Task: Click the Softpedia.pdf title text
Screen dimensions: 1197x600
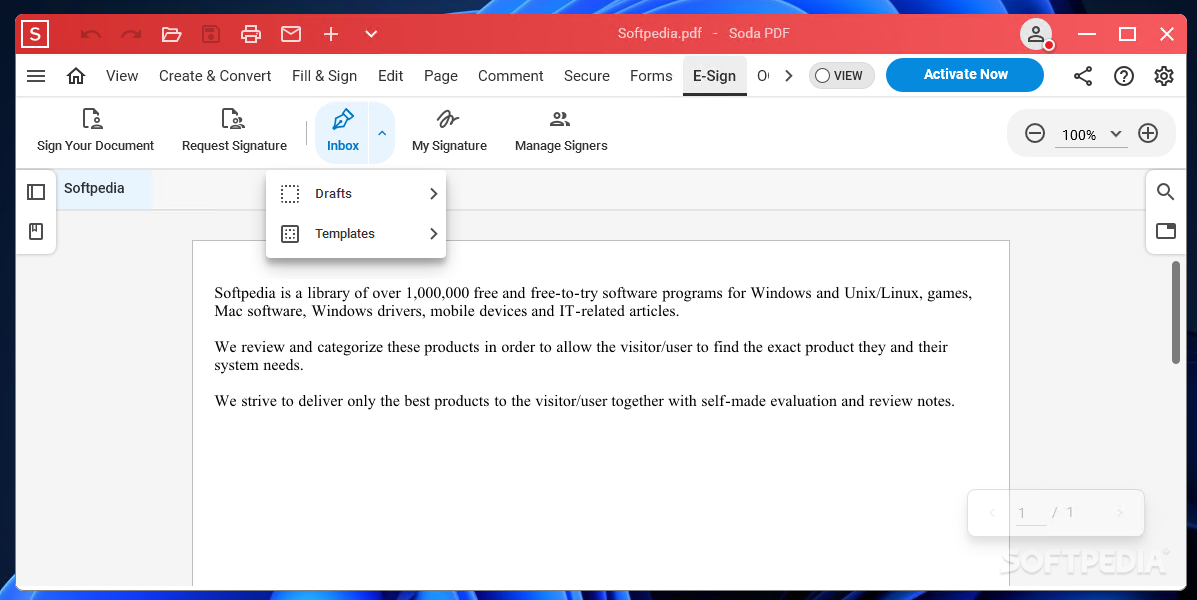Action: (x=660, y=34)
